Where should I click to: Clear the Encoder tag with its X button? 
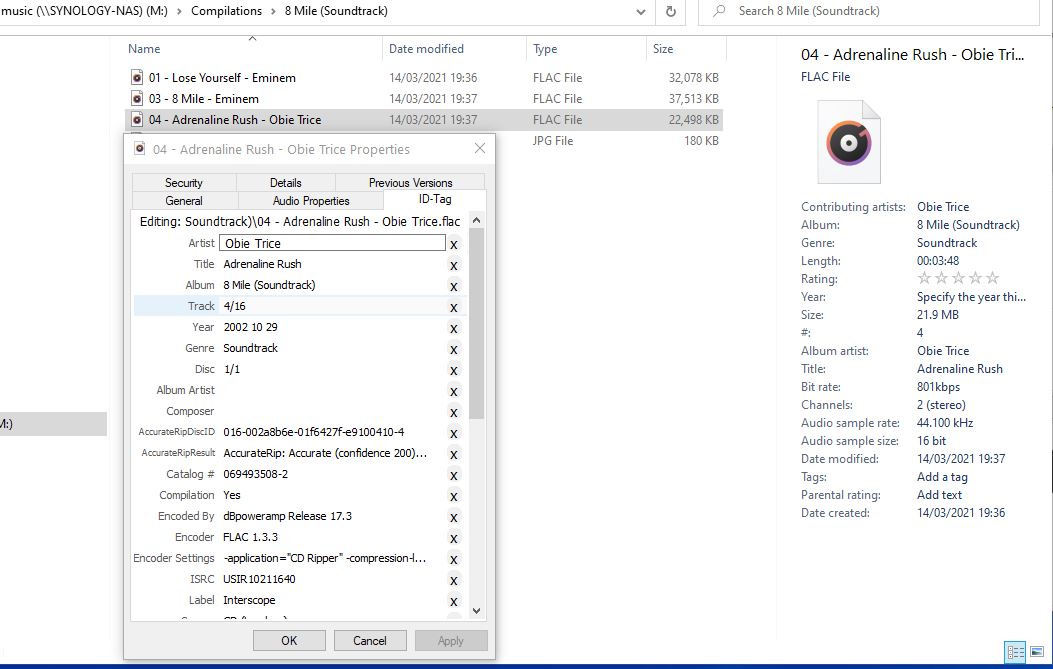[454, 538]
